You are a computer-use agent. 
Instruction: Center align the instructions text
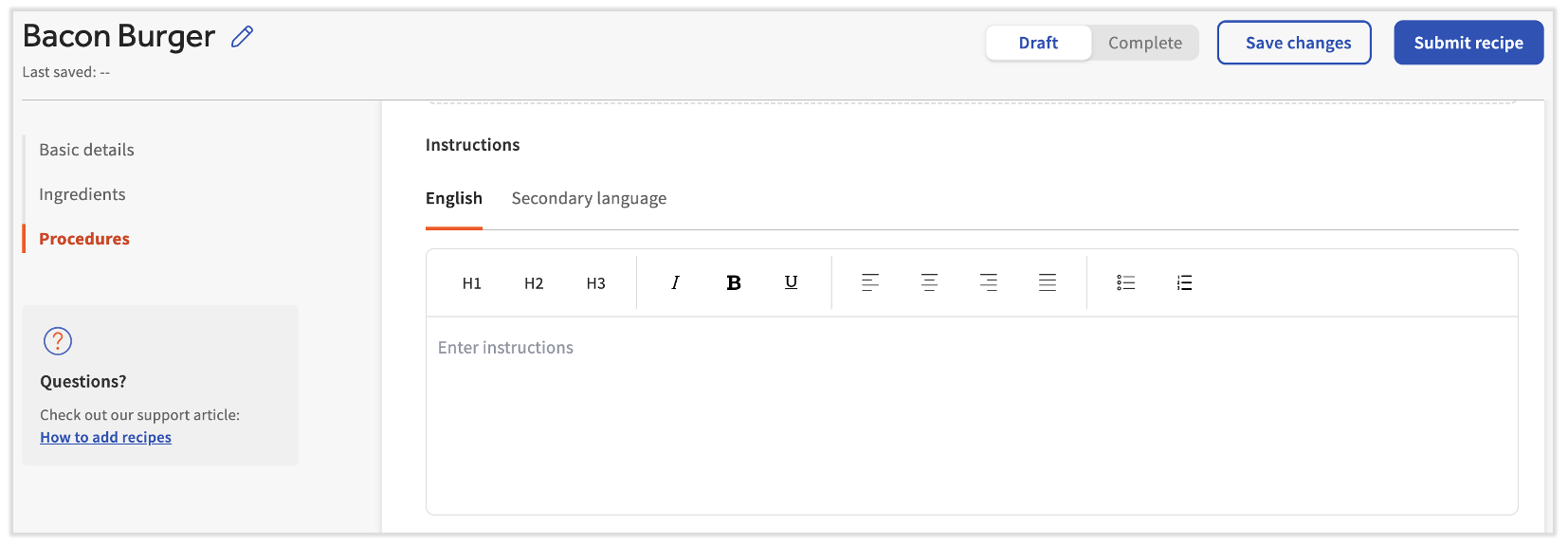click(929, 282)
